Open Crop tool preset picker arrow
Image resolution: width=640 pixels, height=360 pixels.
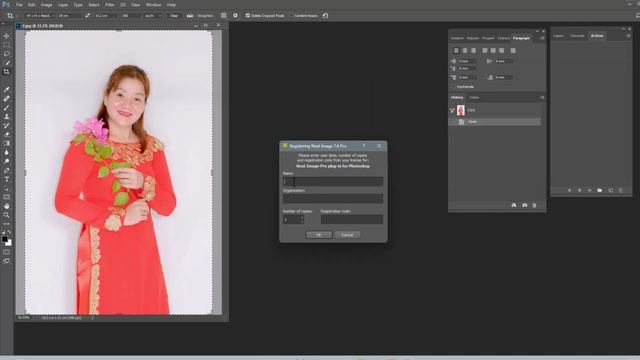[17, 16]
